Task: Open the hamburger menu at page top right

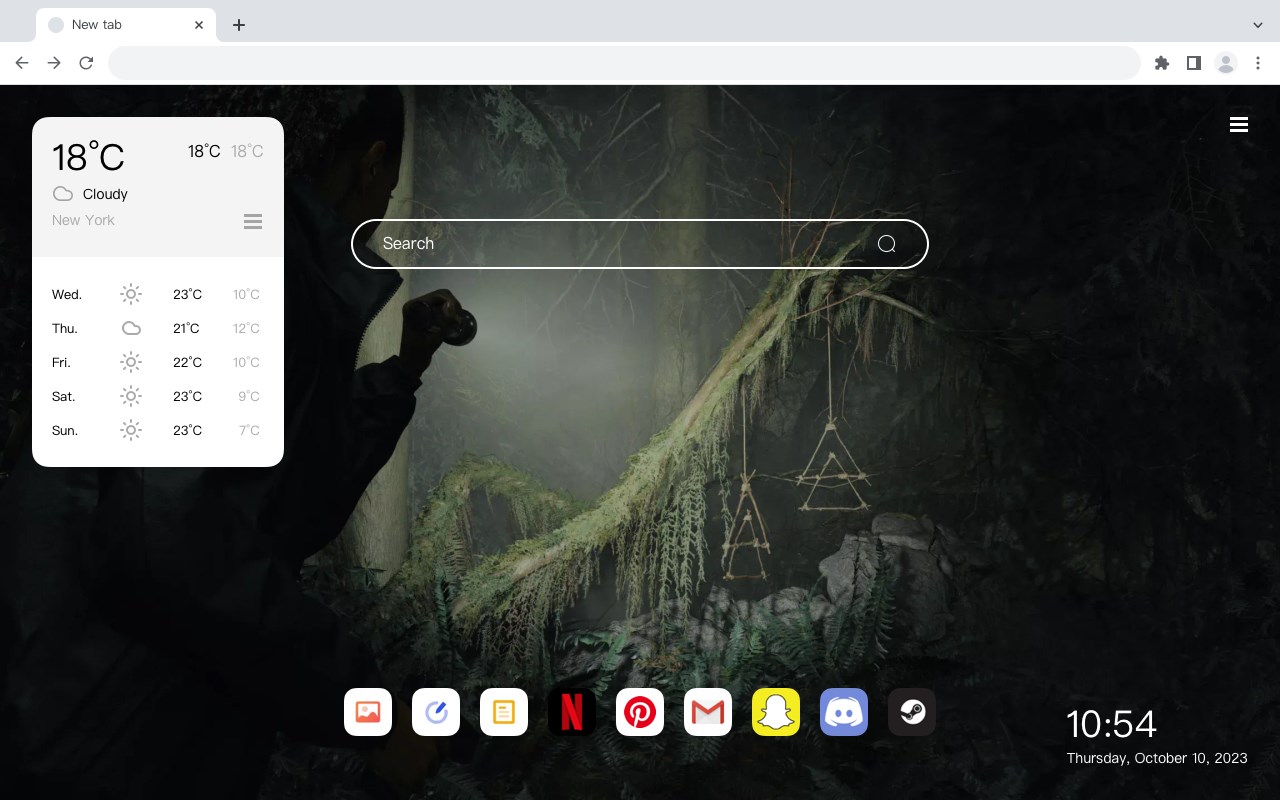Action: pyautogui.click(x=1239, y=124)
